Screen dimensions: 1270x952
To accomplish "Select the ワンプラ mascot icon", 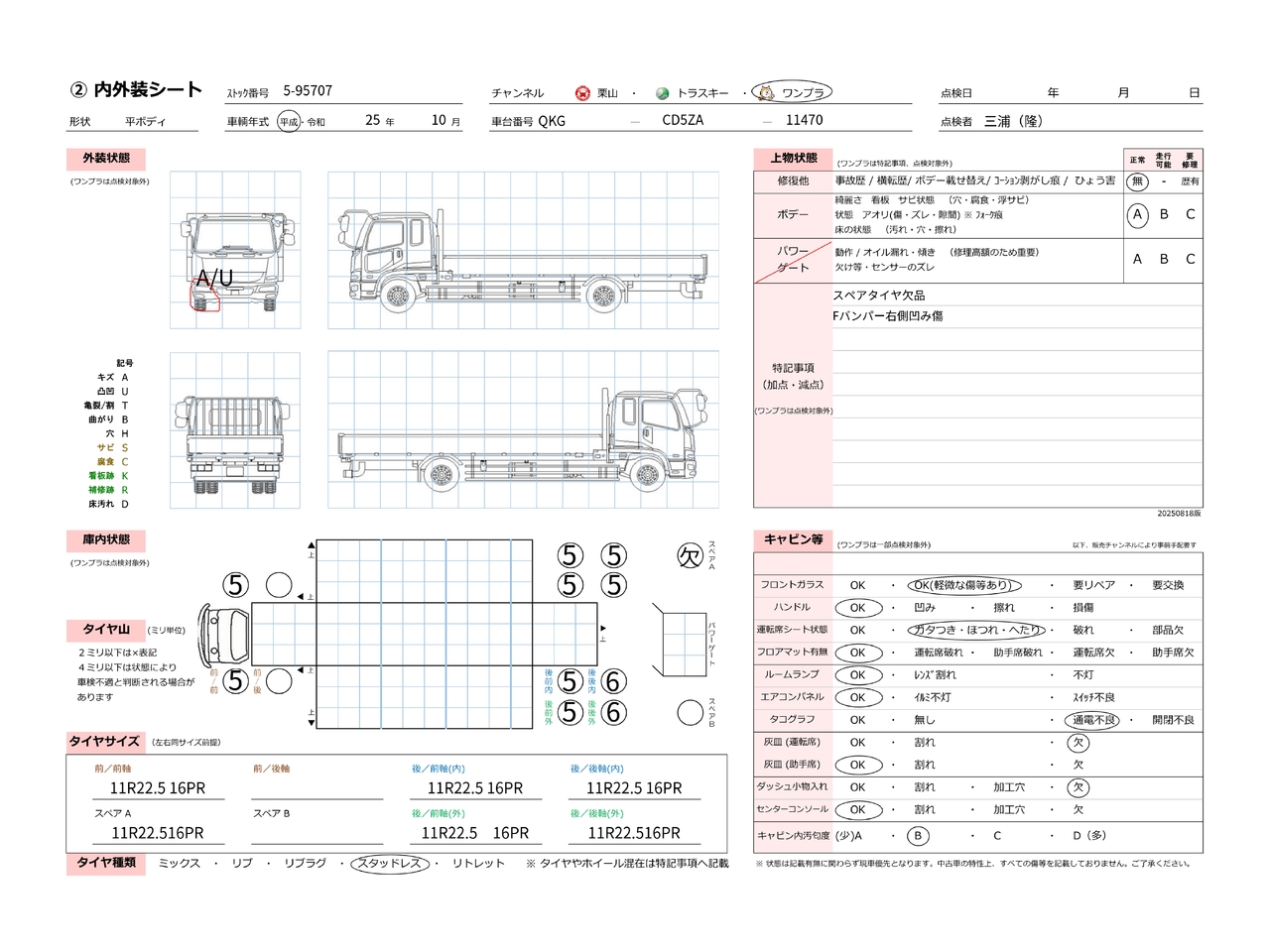I will click(765, 92).
